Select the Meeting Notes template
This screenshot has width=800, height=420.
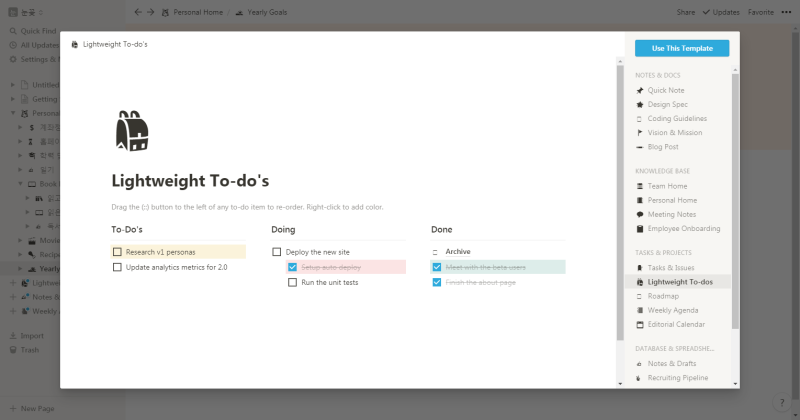(x=671, y=215)
